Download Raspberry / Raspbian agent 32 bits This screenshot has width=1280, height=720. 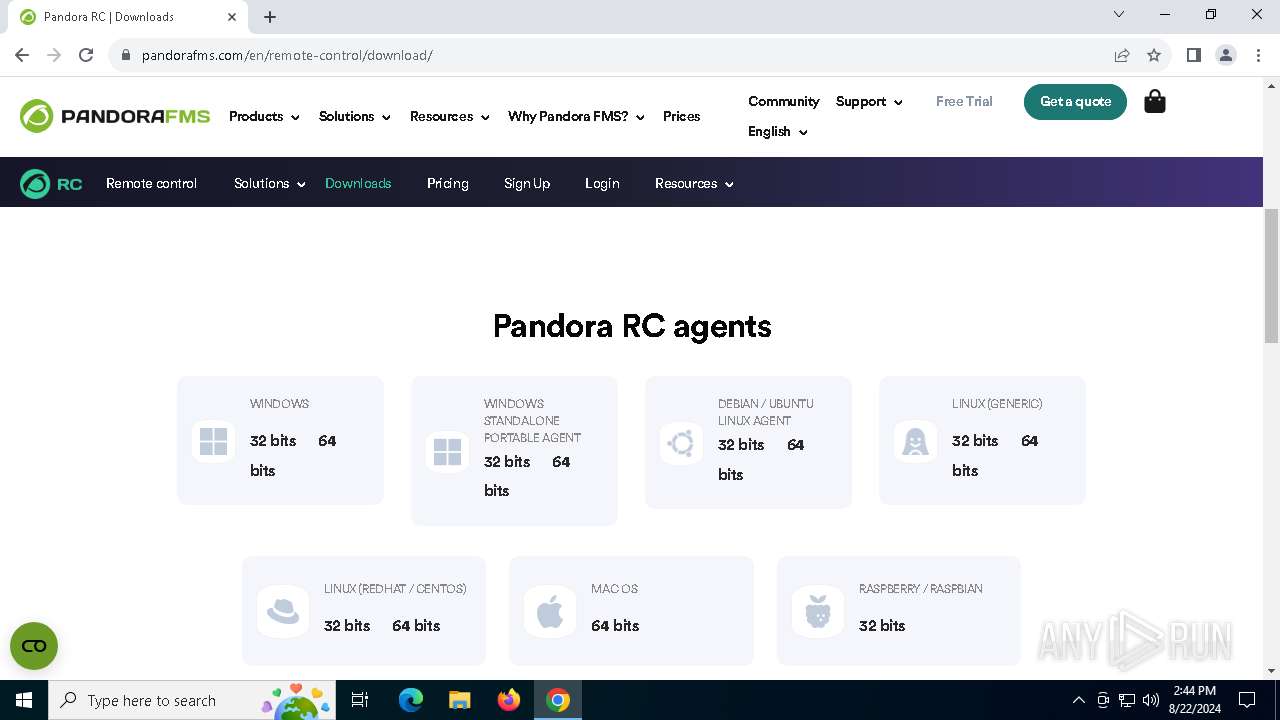(x=882, y=626)
